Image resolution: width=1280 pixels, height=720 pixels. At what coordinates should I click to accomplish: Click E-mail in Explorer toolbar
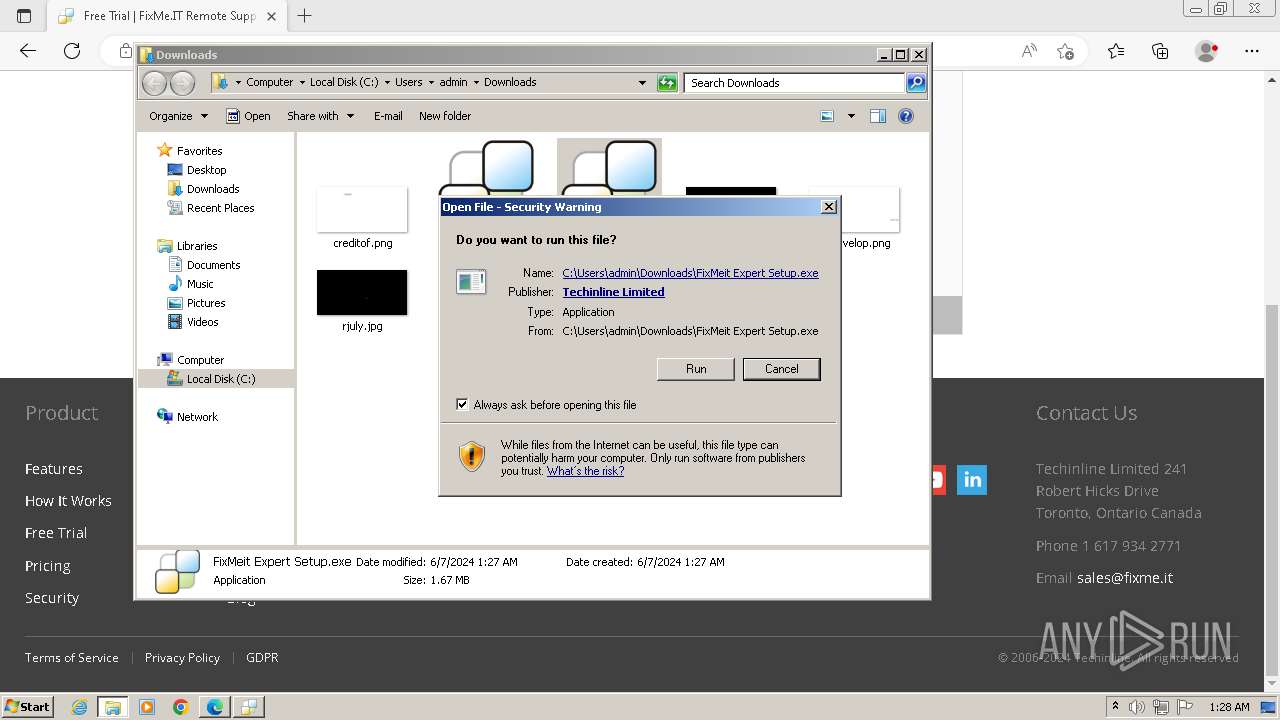click(388, 116)
